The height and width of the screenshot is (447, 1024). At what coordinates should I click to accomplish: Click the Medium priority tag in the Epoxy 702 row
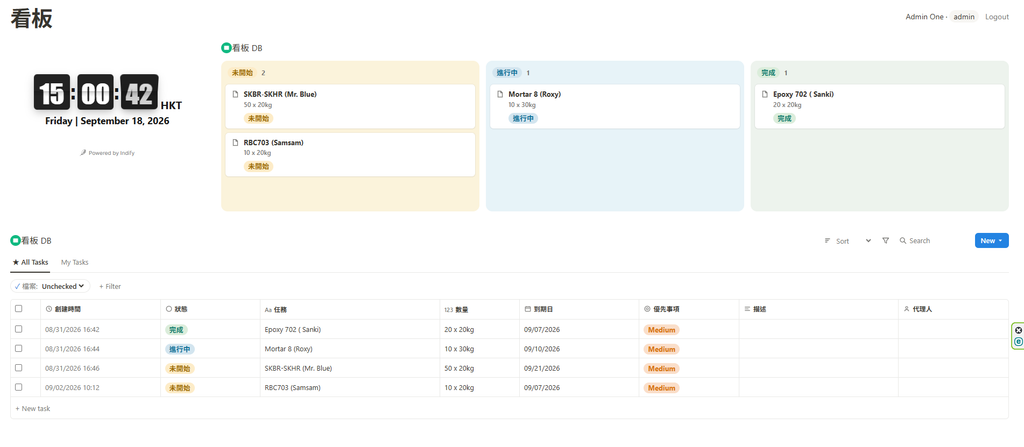(x=662, y=329)
